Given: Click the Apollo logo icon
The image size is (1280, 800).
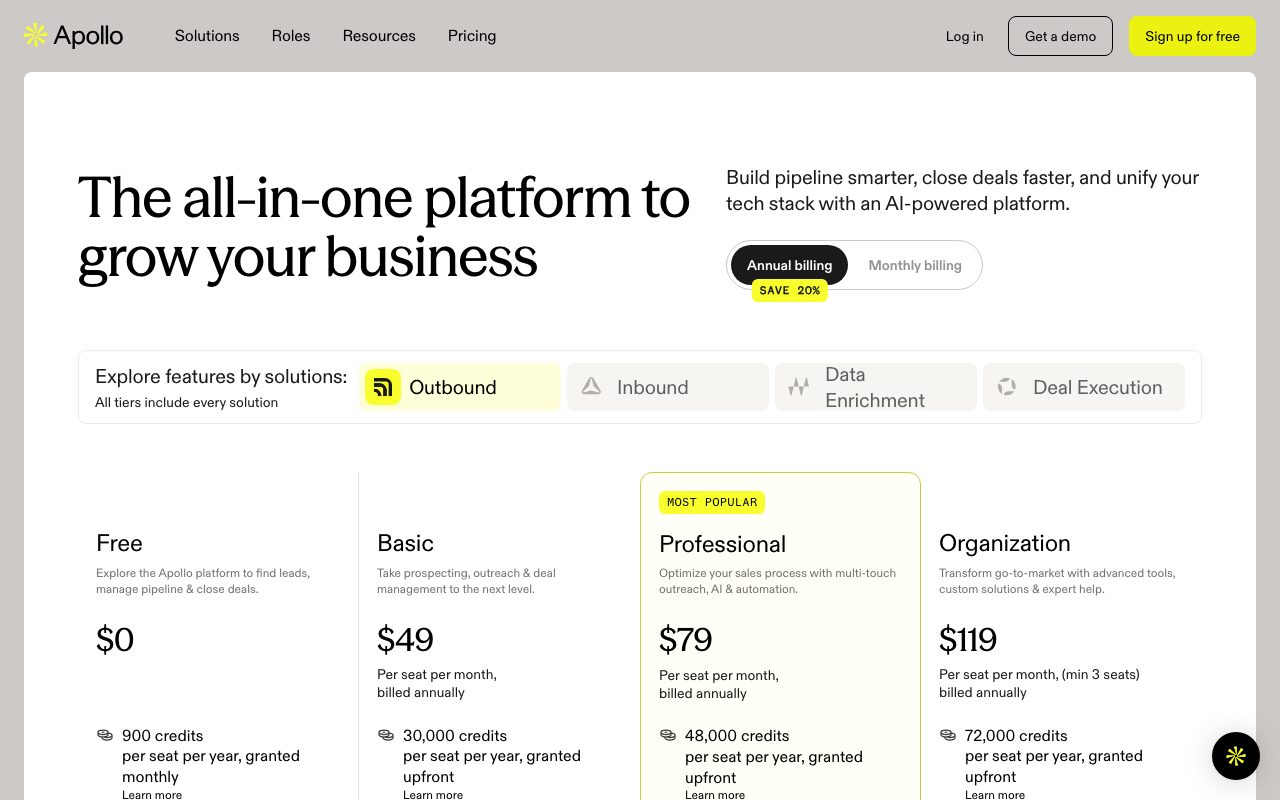Looking at the screenshot, I should (36, 36).
